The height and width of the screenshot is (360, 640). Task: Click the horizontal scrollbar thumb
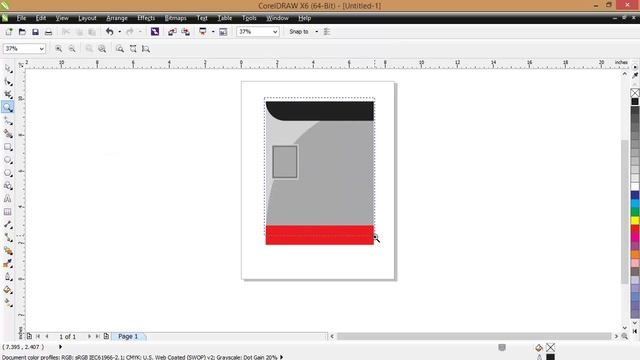(x=474, y=336)
